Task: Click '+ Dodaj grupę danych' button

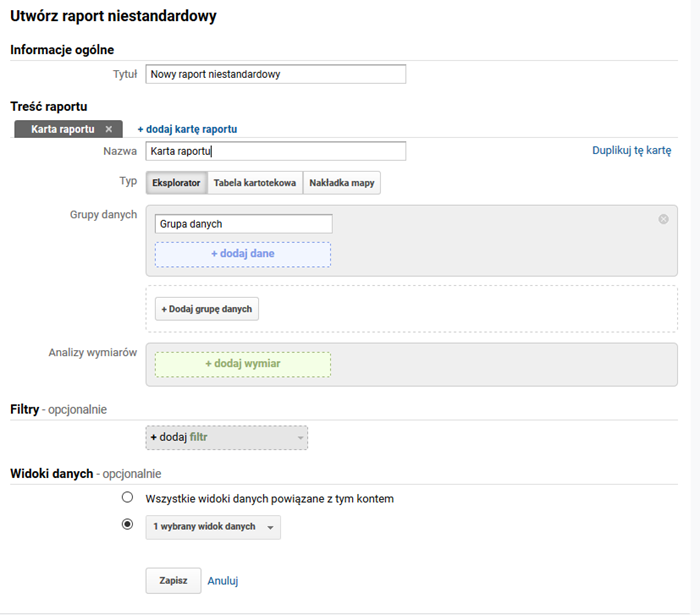Action: pos(207,309)
